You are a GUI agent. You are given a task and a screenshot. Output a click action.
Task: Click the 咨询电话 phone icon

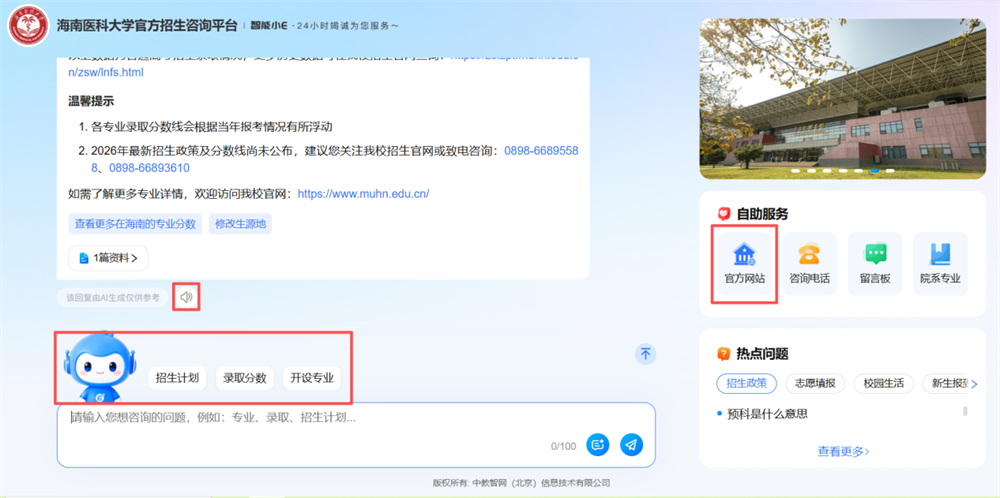809,263
